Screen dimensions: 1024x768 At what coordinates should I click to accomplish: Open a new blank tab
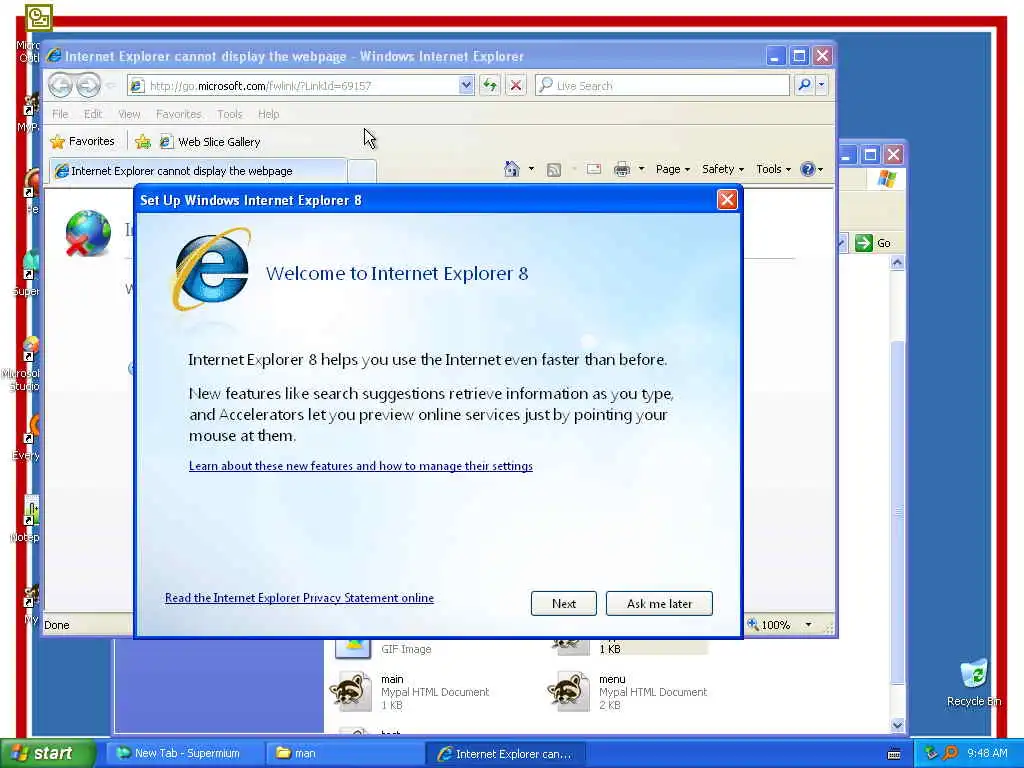[x=362, y=171]
